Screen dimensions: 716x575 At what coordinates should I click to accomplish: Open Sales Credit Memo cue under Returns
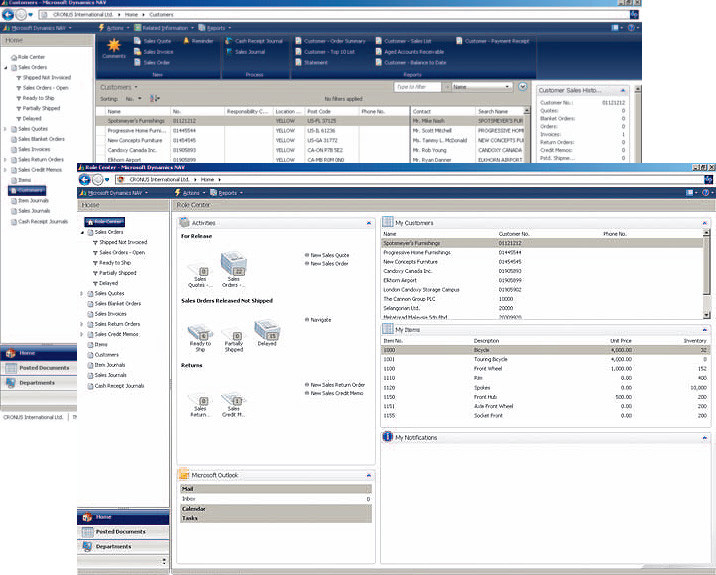(x=234, y=404)
